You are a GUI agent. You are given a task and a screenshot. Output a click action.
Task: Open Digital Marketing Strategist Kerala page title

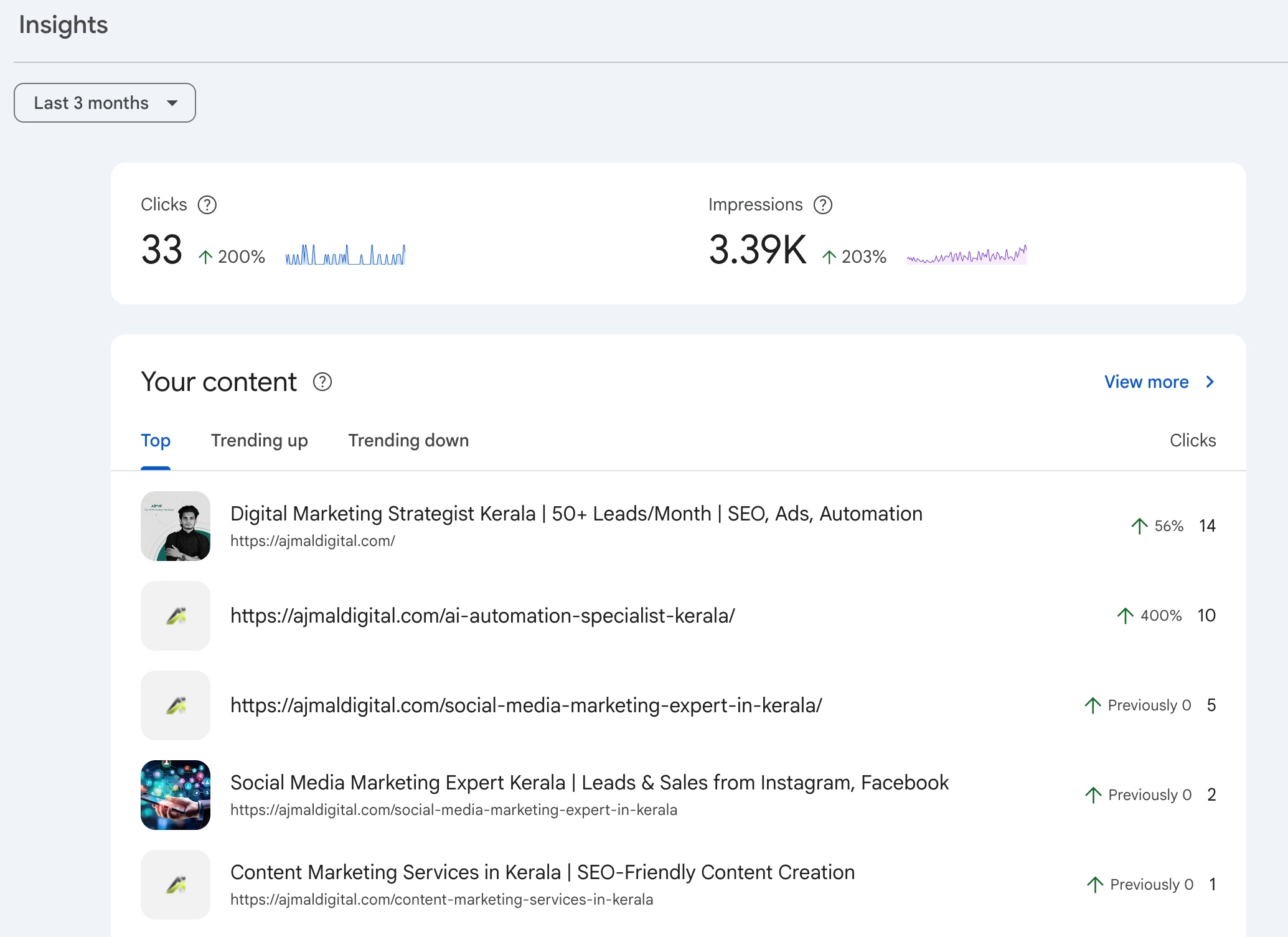576,514
